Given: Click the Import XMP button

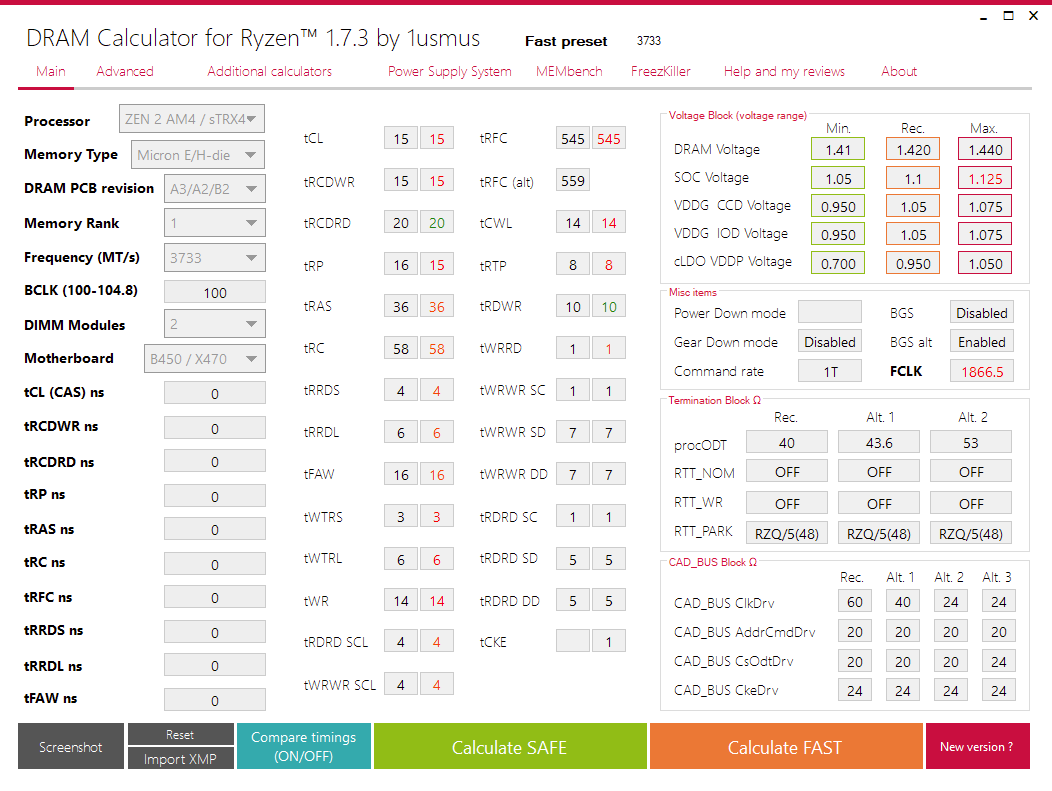Looking at the screenshot, I should (180, 759).
